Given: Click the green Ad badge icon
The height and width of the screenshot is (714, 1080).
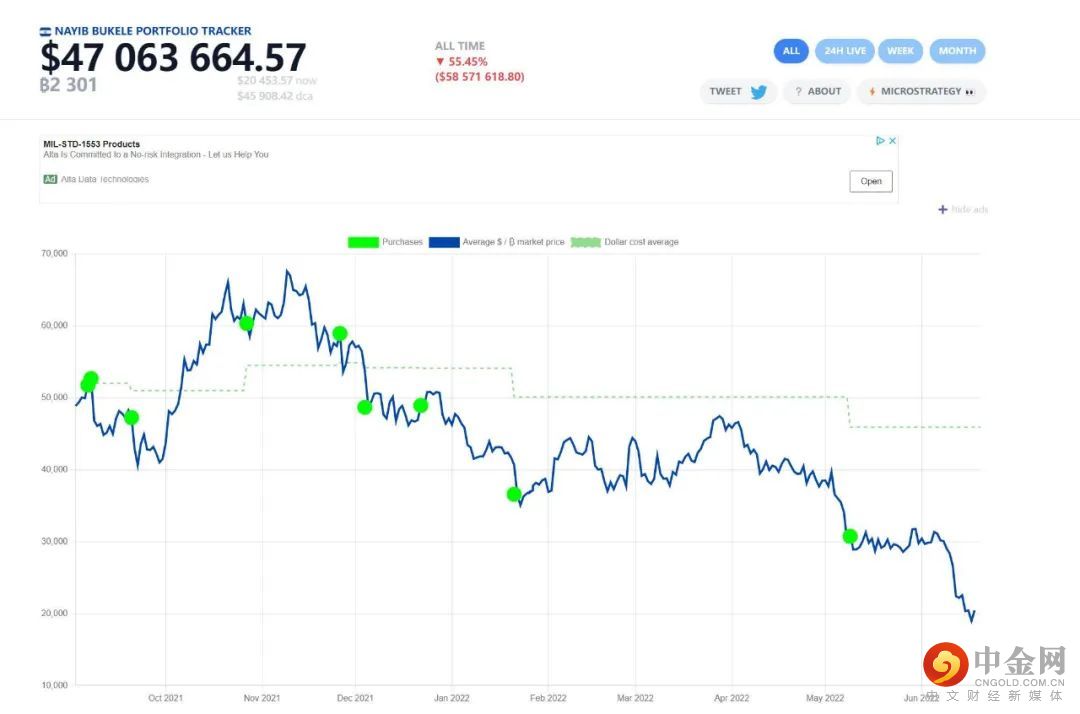Looking at the screenshot, I should point(50,179).
